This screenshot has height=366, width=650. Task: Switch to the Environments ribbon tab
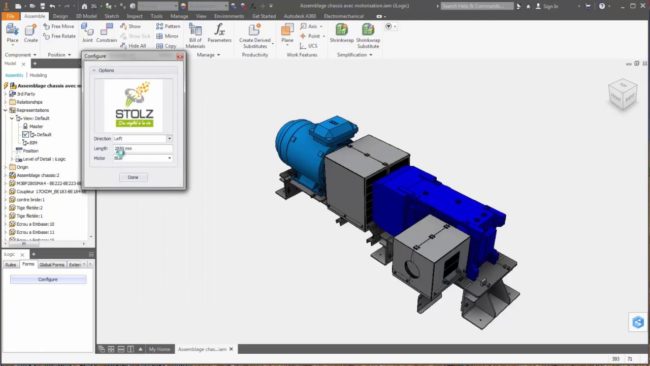click(229, 16)
